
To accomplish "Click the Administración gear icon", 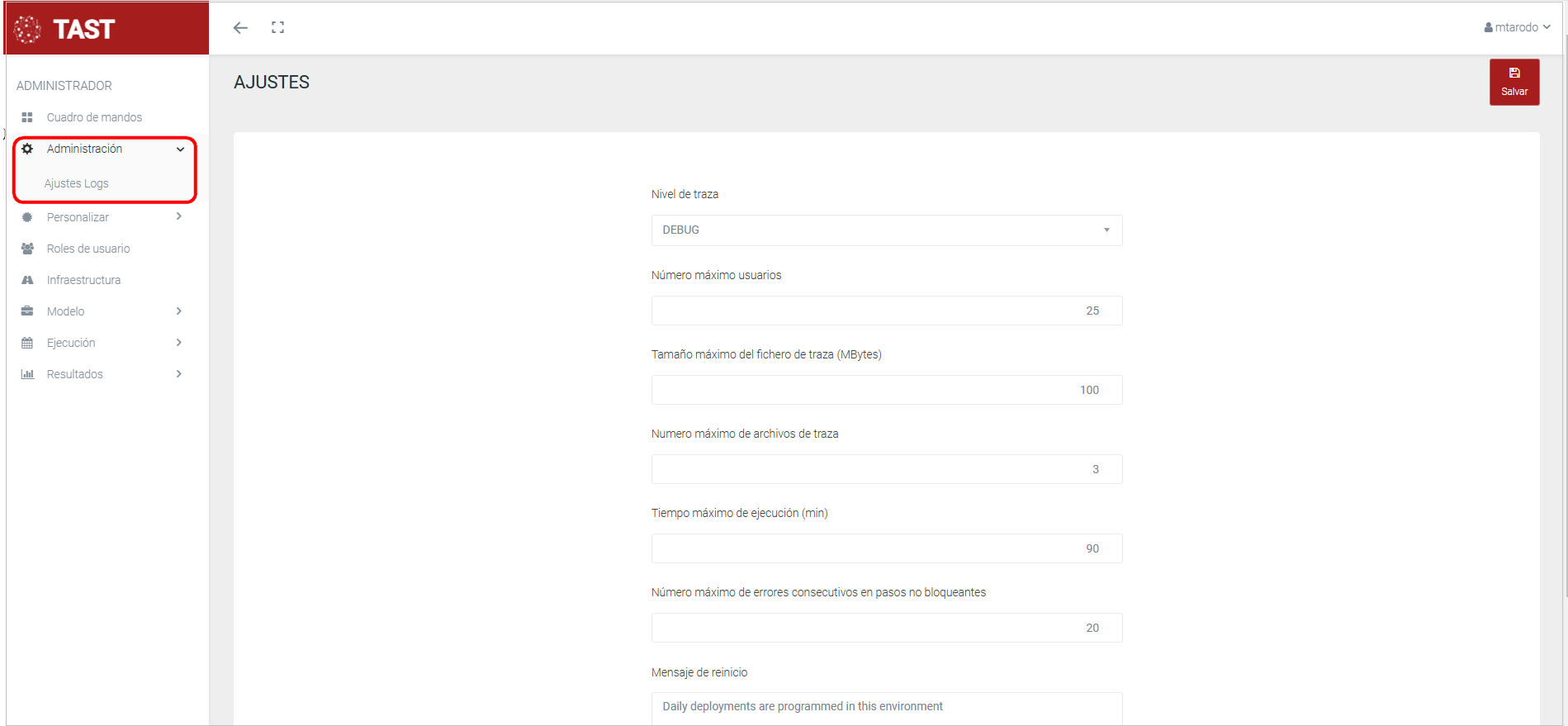I will point(27,149).
